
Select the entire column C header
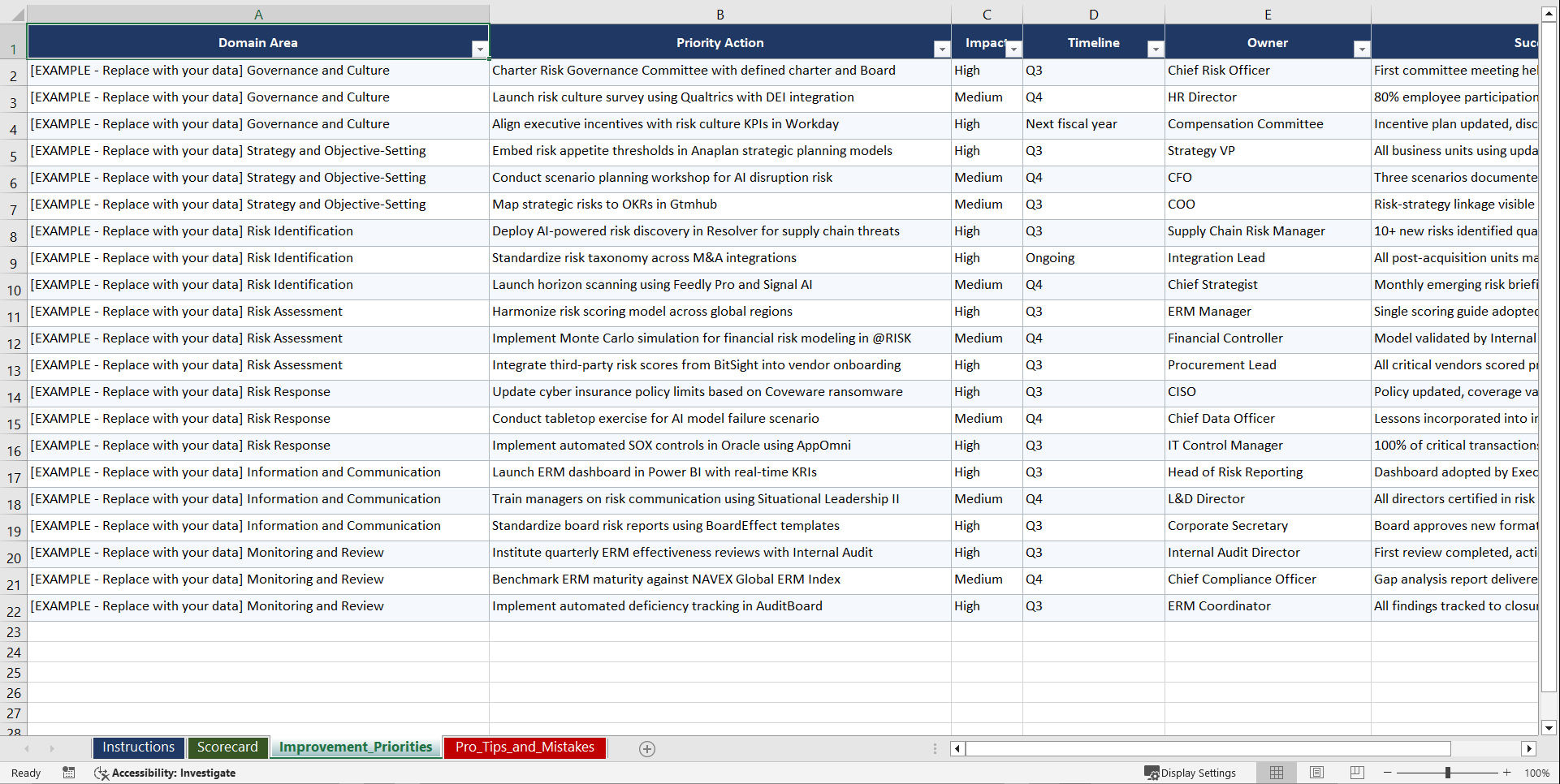[x=987, y=14]
